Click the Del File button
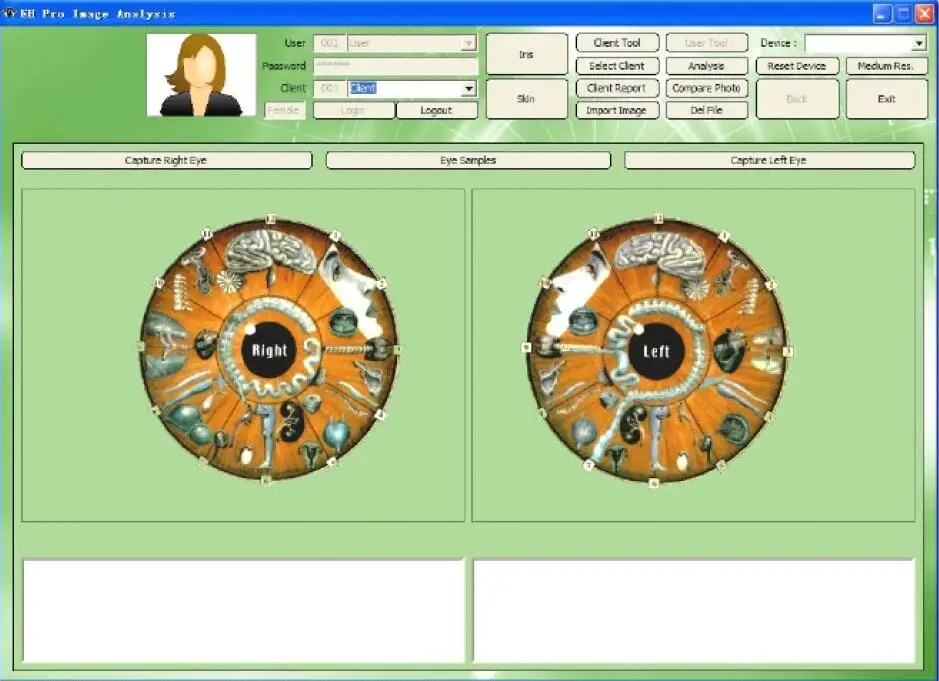939x681 pixels. pos(707,110)
